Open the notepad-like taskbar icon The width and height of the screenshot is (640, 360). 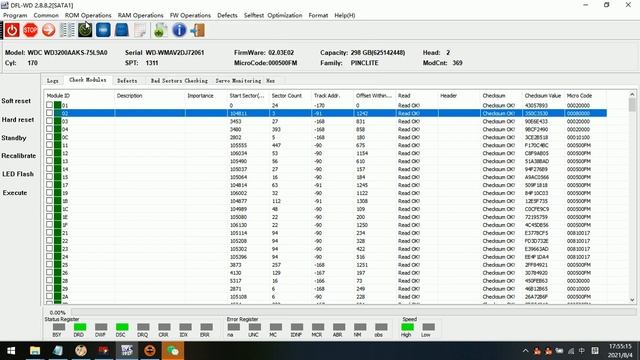tap(58, 351)
